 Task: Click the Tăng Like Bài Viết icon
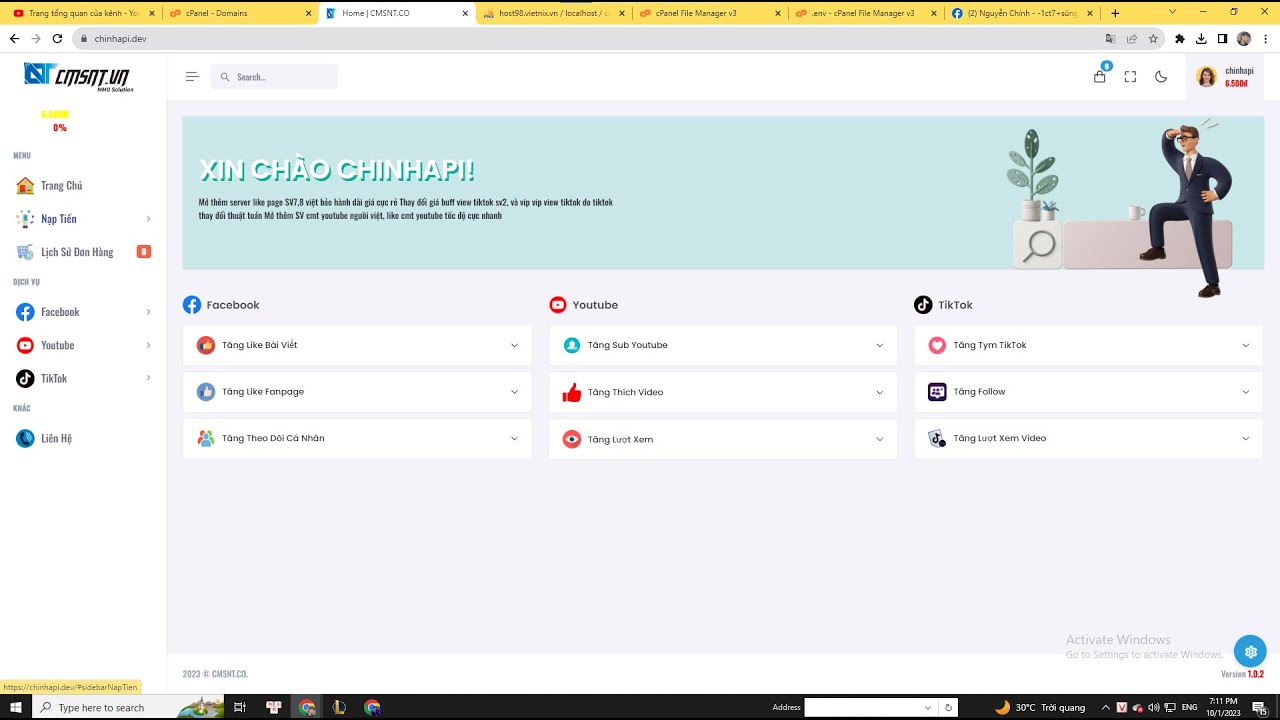click(206, 345)
